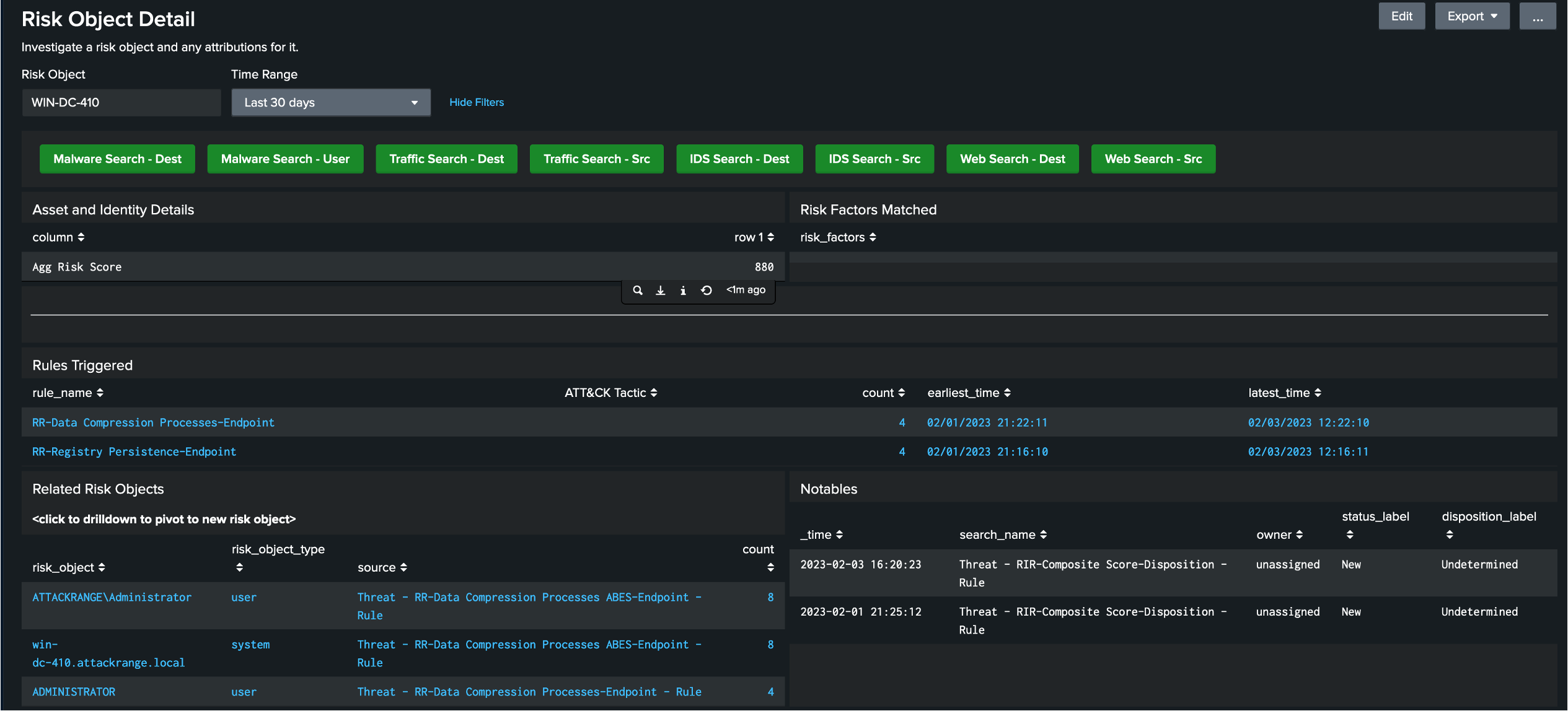Pivot to ADMINISTRATOR risk object

pyautogui.click(x=74, y=692)
